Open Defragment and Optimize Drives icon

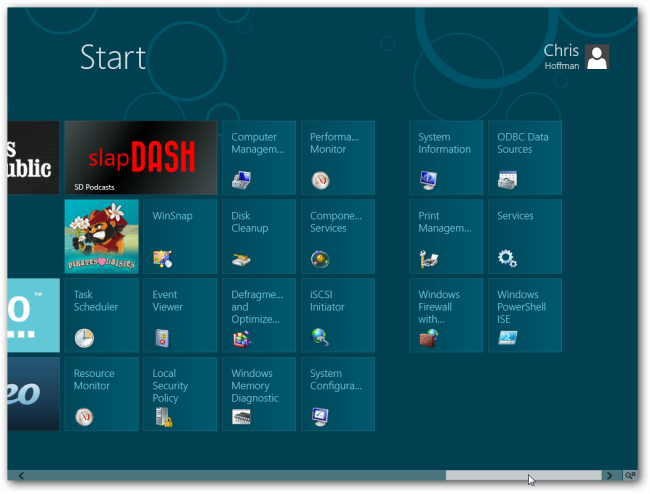pos(241,338)
